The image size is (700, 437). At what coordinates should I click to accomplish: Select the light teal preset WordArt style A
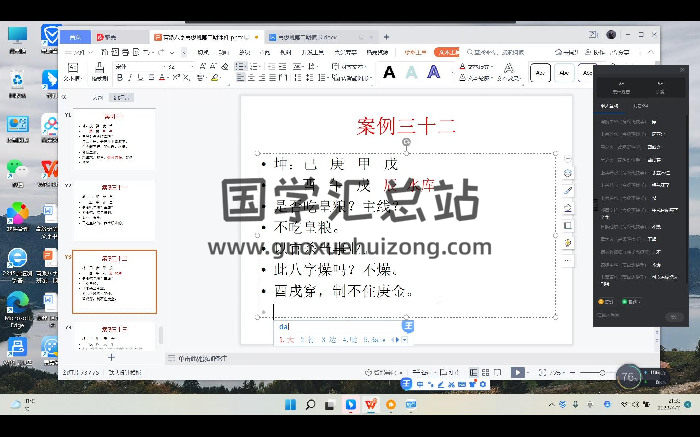tap(411, 72)
